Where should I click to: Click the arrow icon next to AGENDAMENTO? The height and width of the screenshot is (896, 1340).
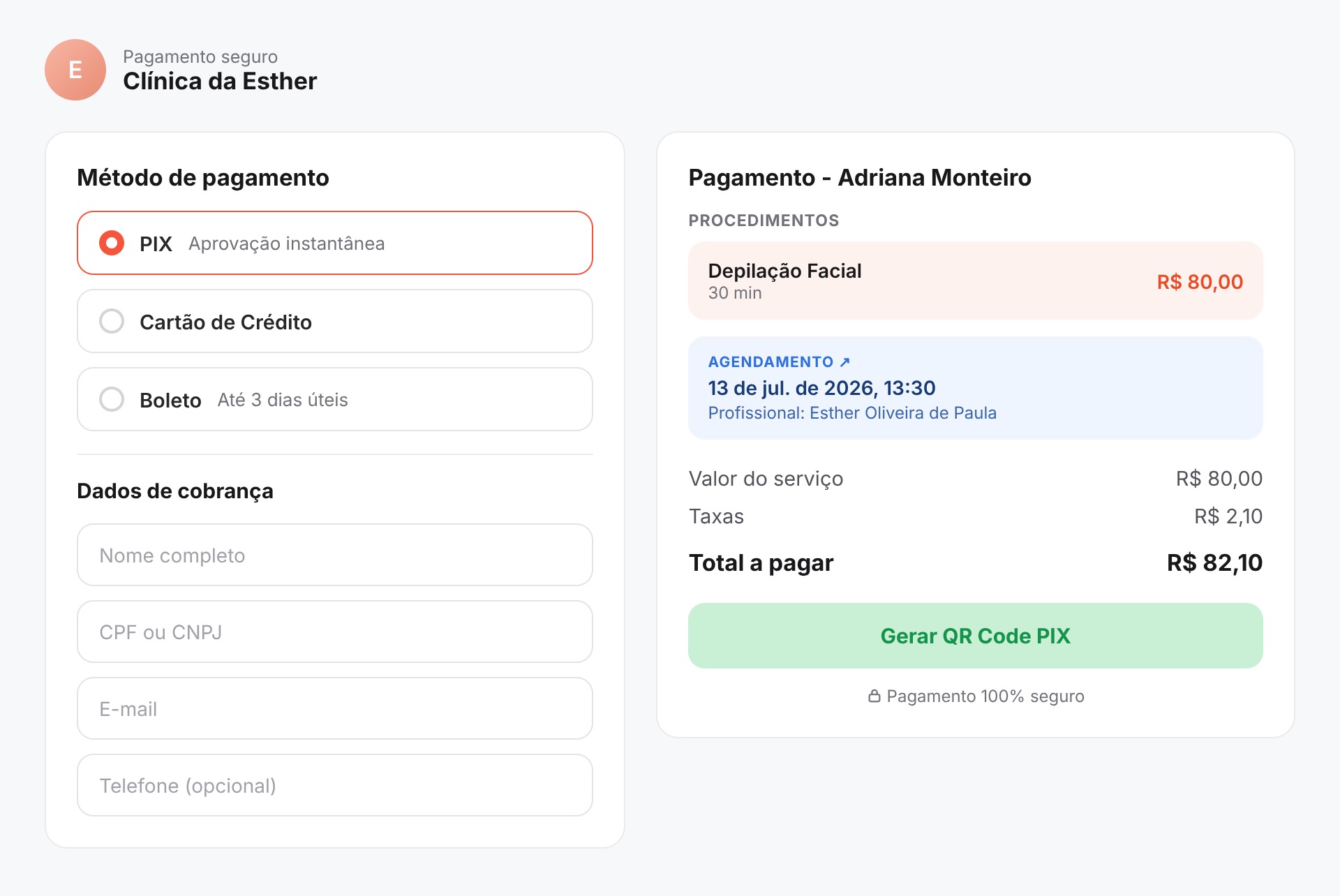click(x=844, y=361)
